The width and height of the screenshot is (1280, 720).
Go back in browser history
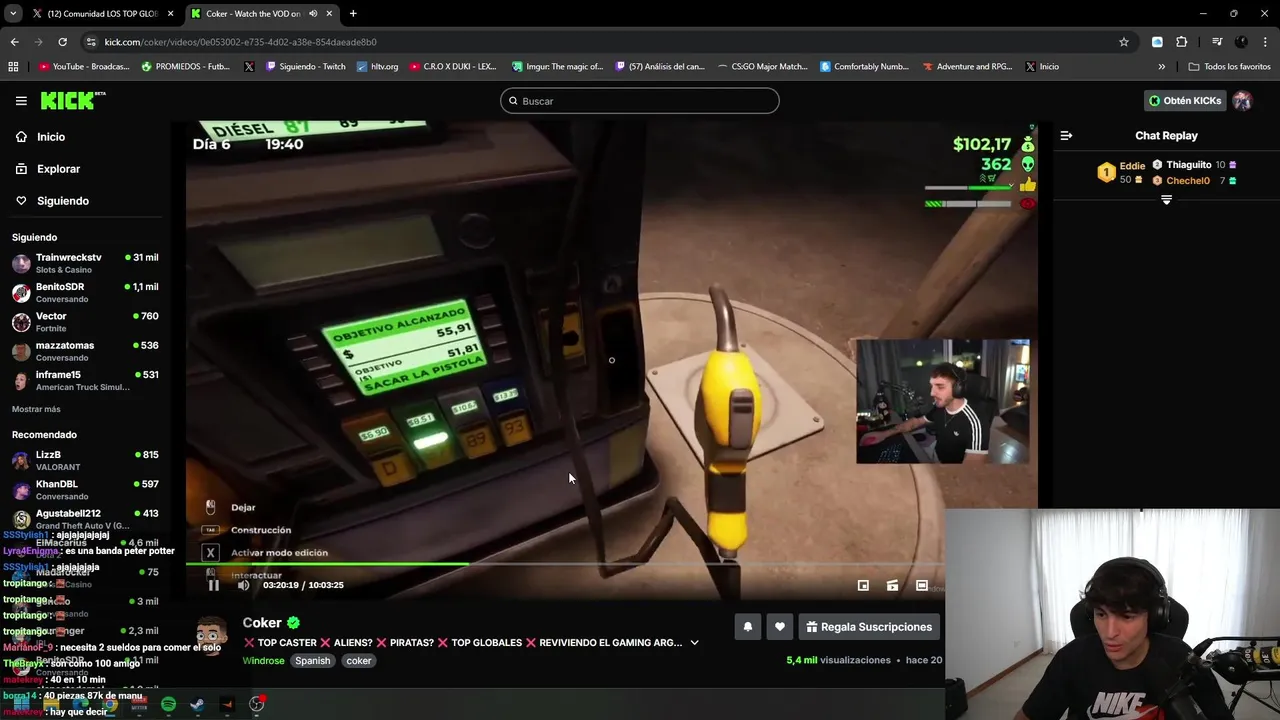[x=14, y=42]
